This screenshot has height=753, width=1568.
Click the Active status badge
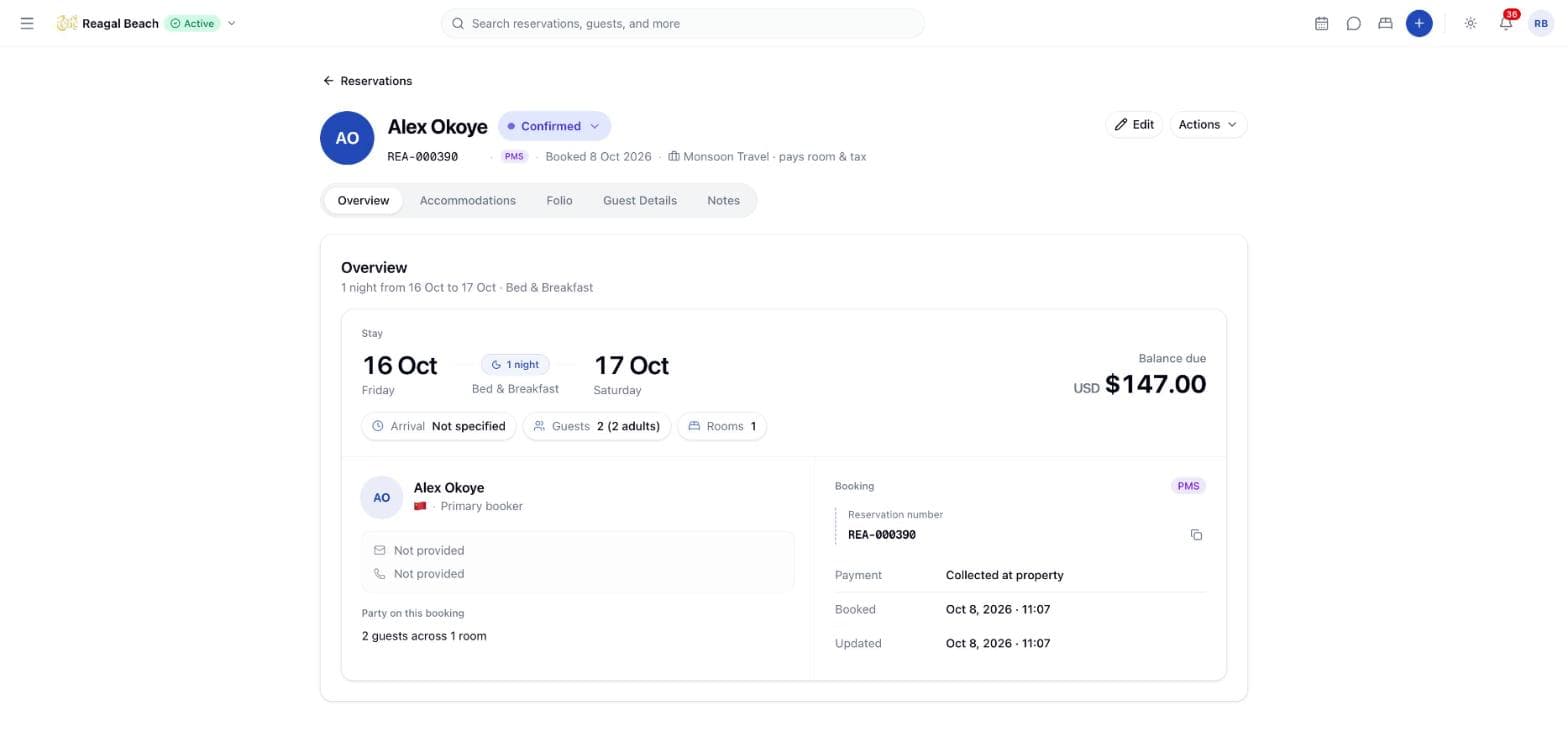tap(192, 23)
